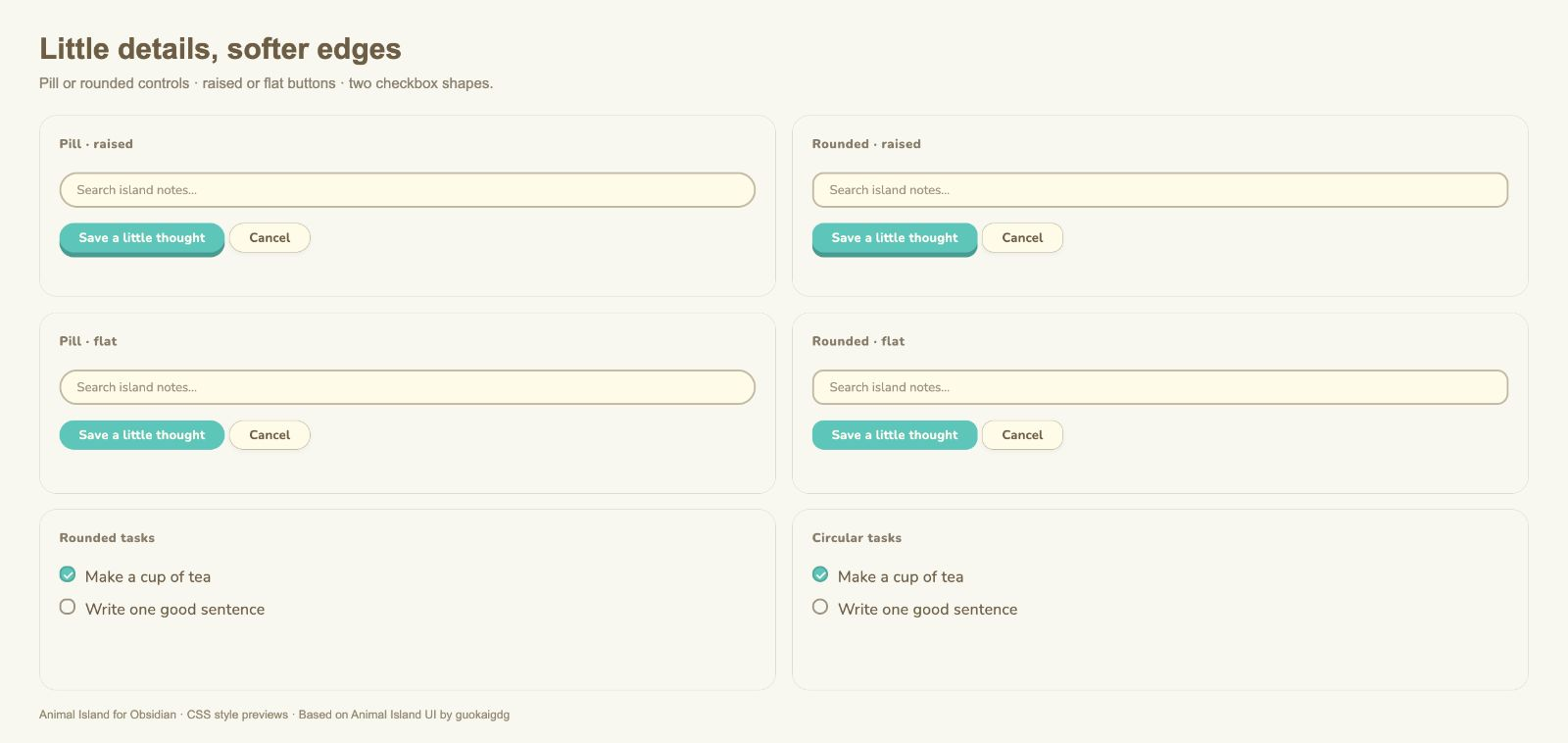Viewport: 1568px width, 743px height.
Task: Focus the search field in Rounded flat card
Action: pyautogui.click(x=1160, y=387)
